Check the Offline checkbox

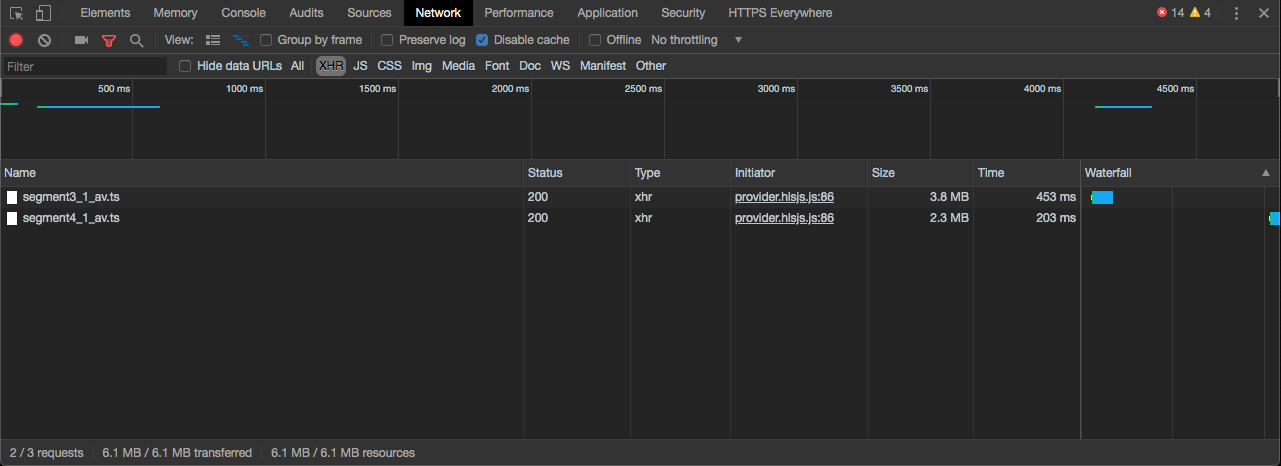pos(595,40)
